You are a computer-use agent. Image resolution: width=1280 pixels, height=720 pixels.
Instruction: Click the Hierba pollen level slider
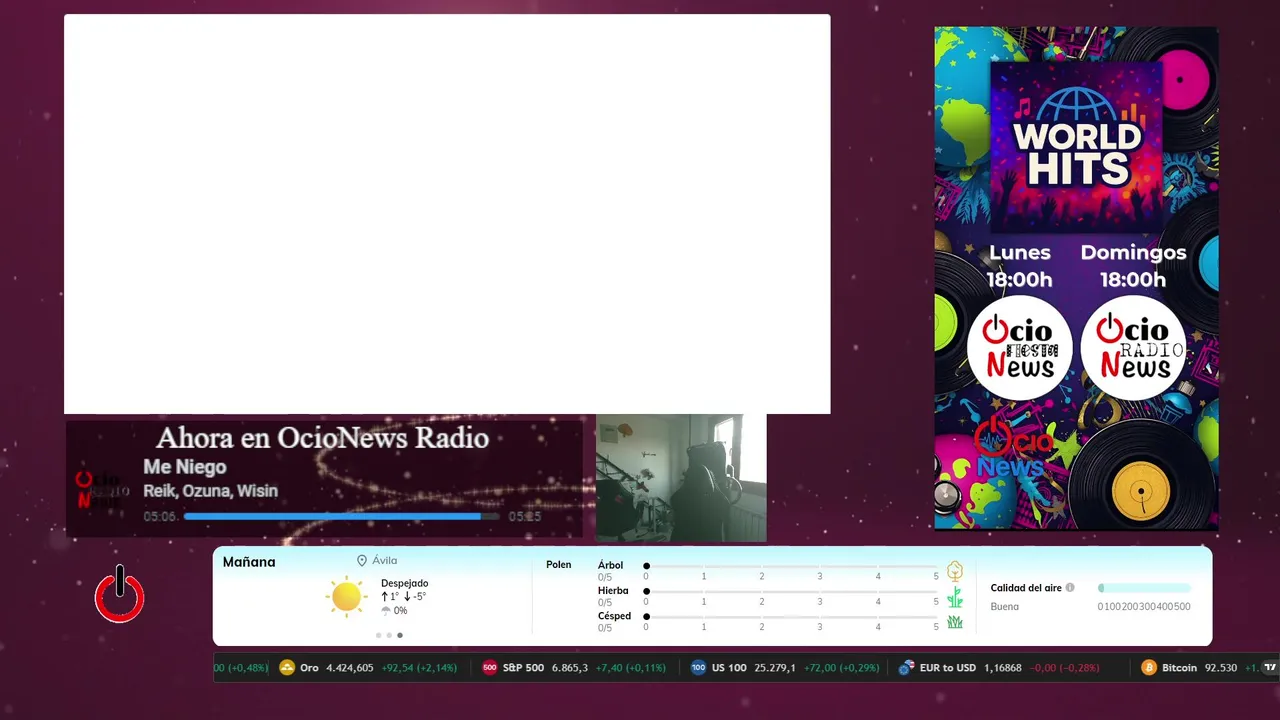pos(791,592)
